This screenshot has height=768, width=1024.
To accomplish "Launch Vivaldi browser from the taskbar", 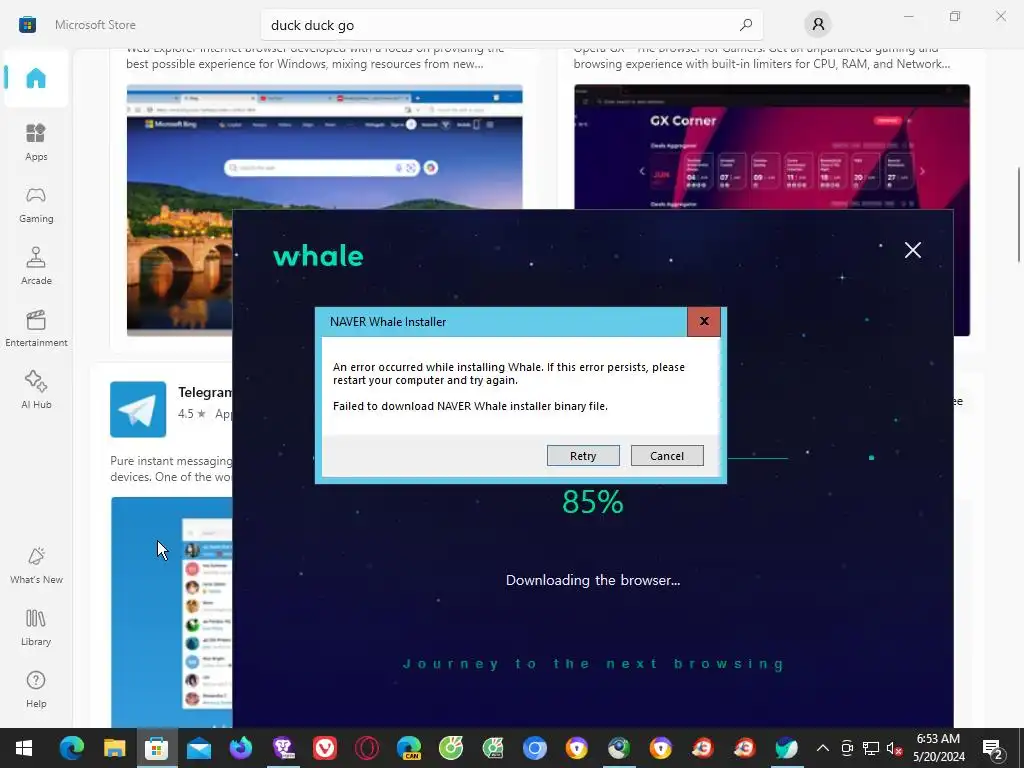I will pos(325,748).
